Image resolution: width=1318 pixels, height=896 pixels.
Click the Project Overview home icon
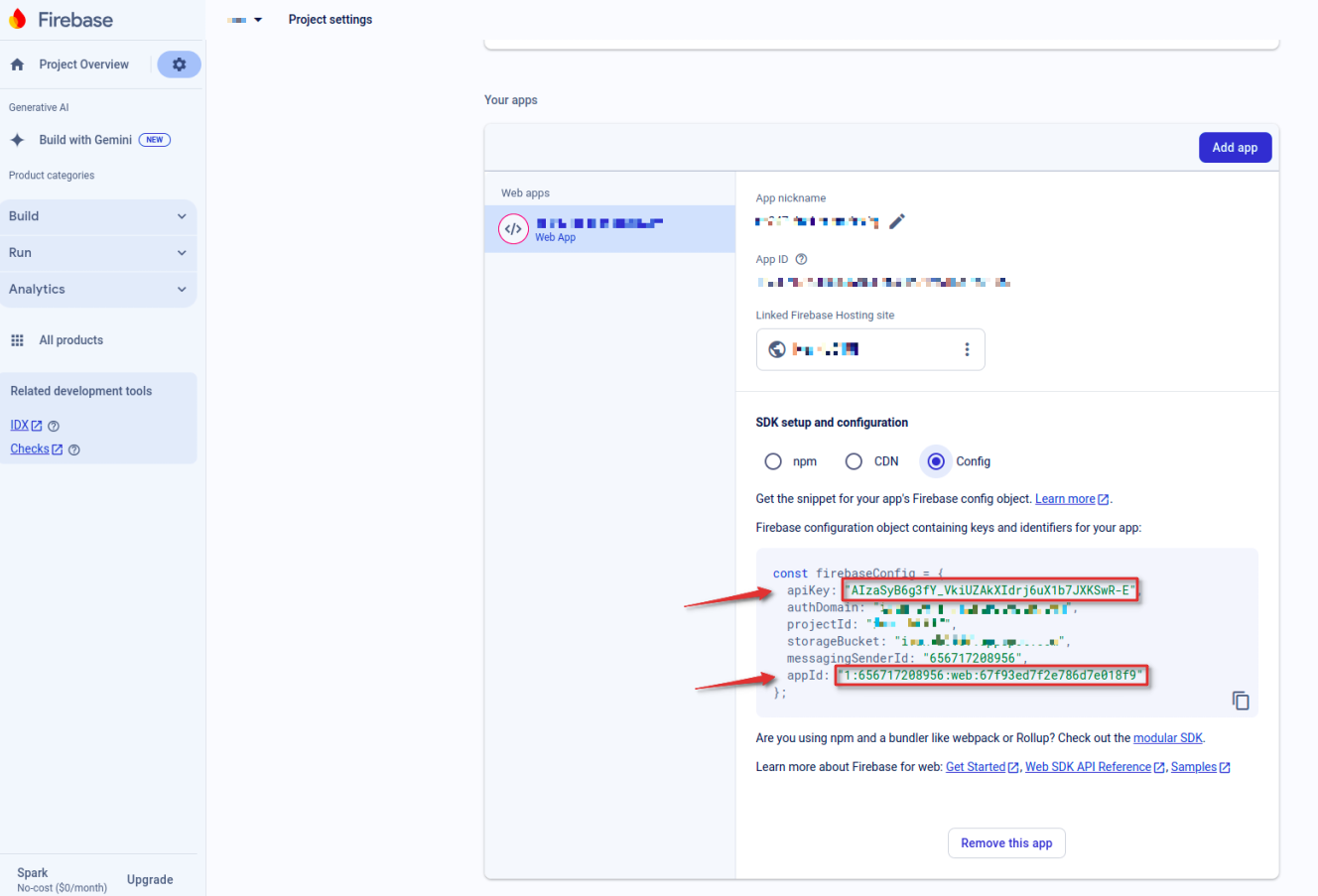pos(17,64)
